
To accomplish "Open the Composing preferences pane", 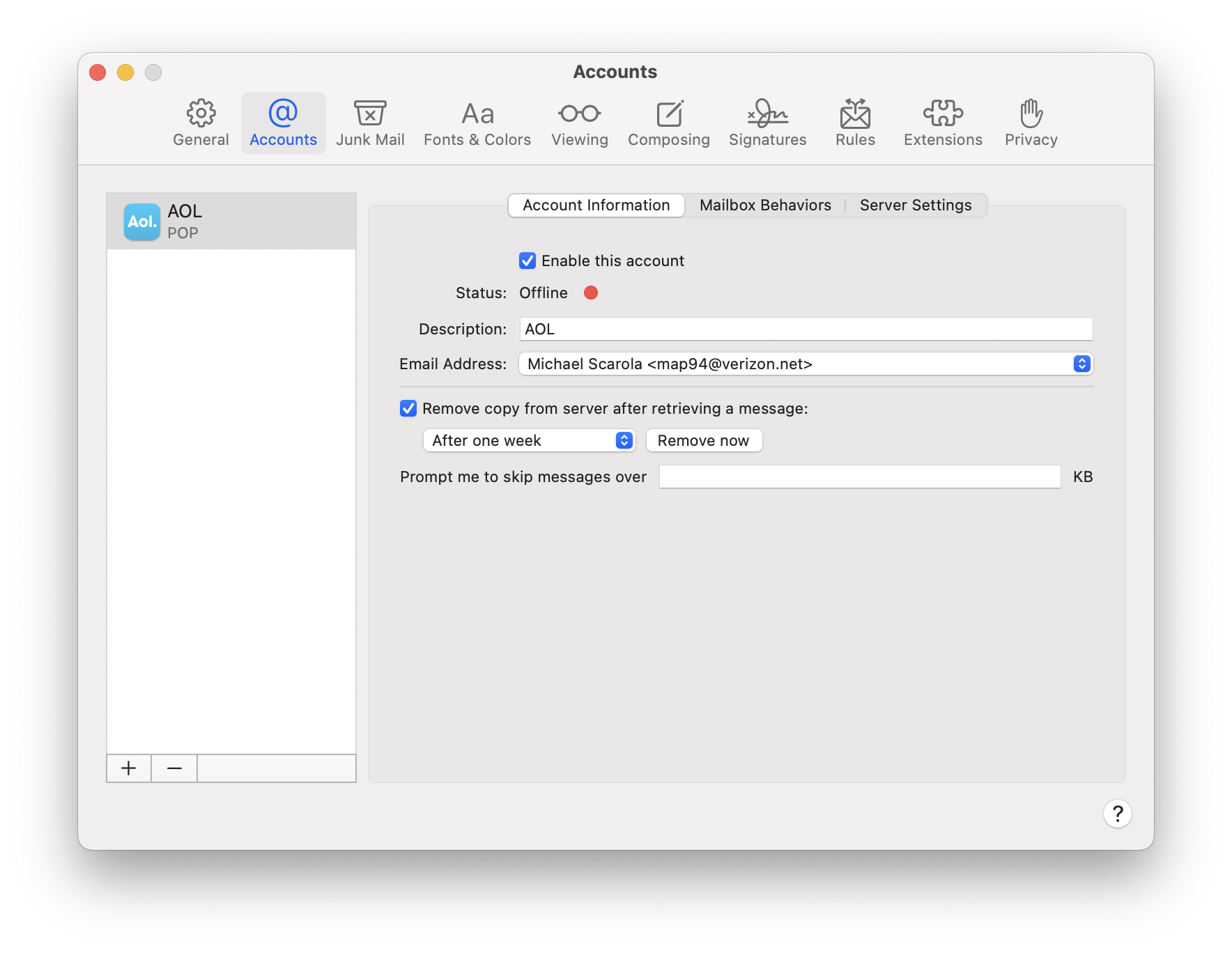I will (x=669, y=123).
